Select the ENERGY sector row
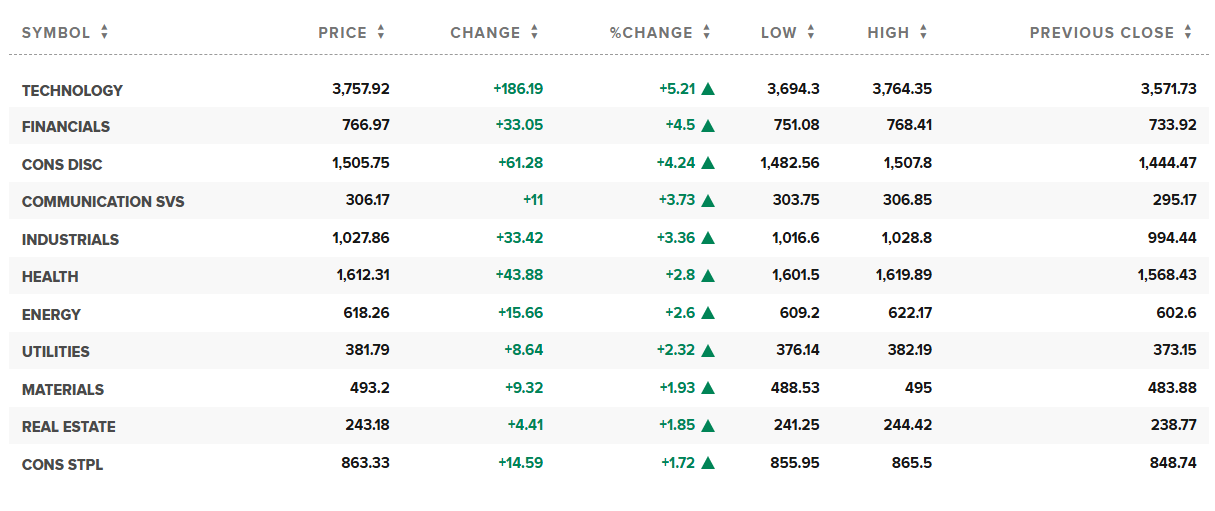1215x511 pixels. (51, 315)
